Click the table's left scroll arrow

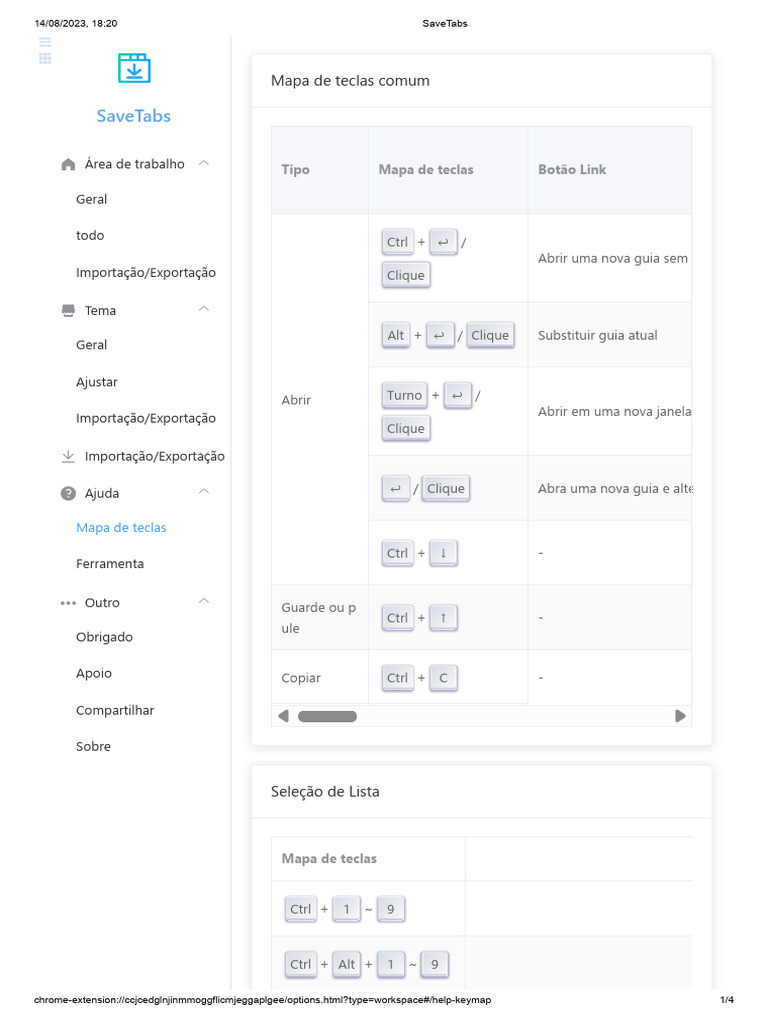283,716
